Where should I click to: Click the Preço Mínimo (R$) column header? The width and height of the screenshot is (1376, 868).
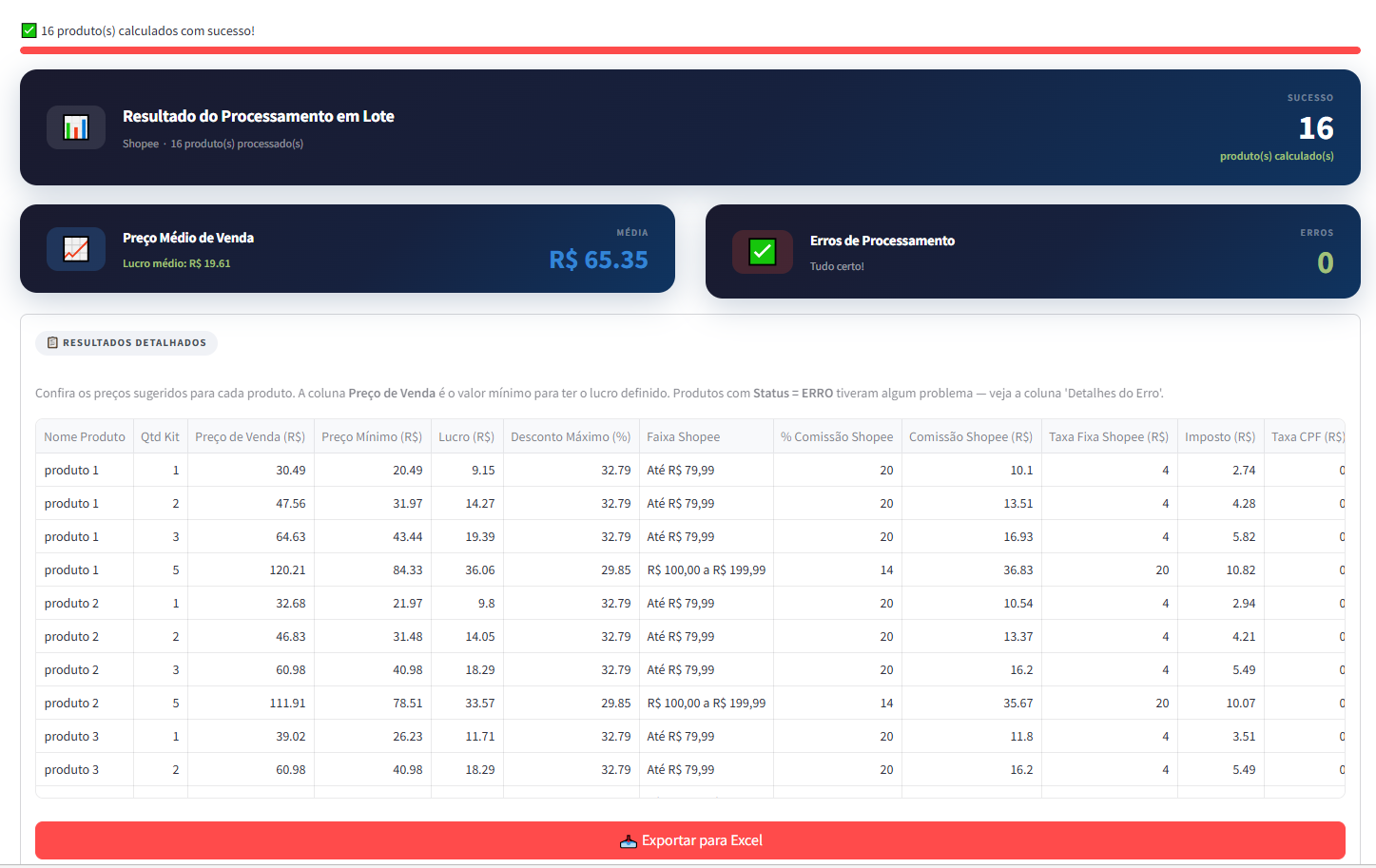click(372, 436)
